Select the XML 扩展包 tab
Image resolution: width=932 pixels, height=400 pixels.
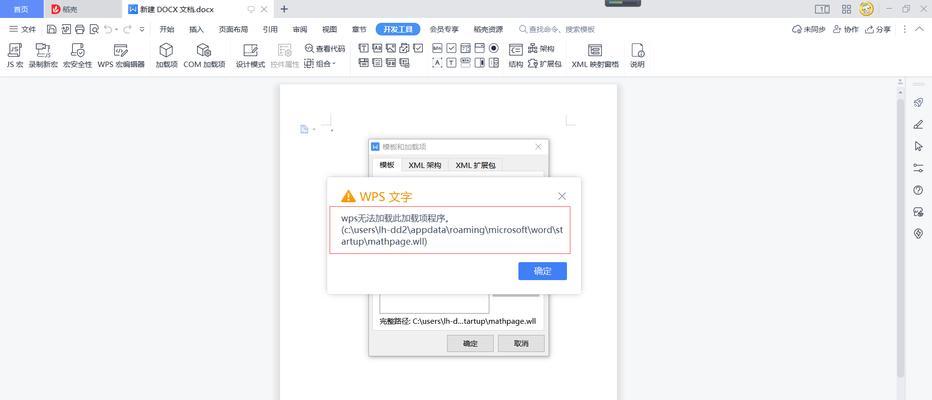tap(476, 165)
